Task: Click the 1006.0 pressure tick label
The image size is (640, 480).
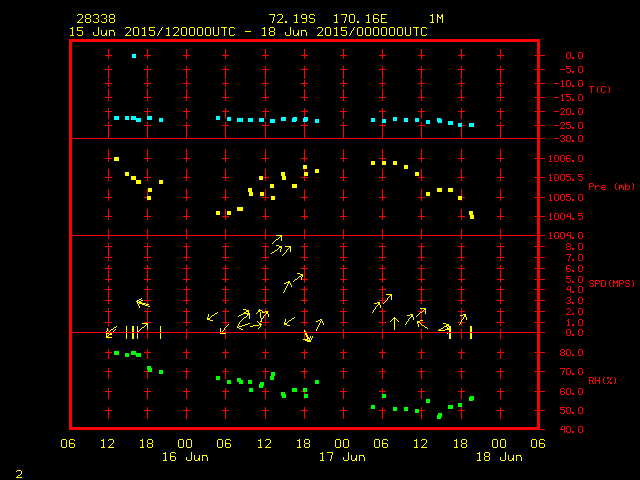Action: (x=566, y=158)
